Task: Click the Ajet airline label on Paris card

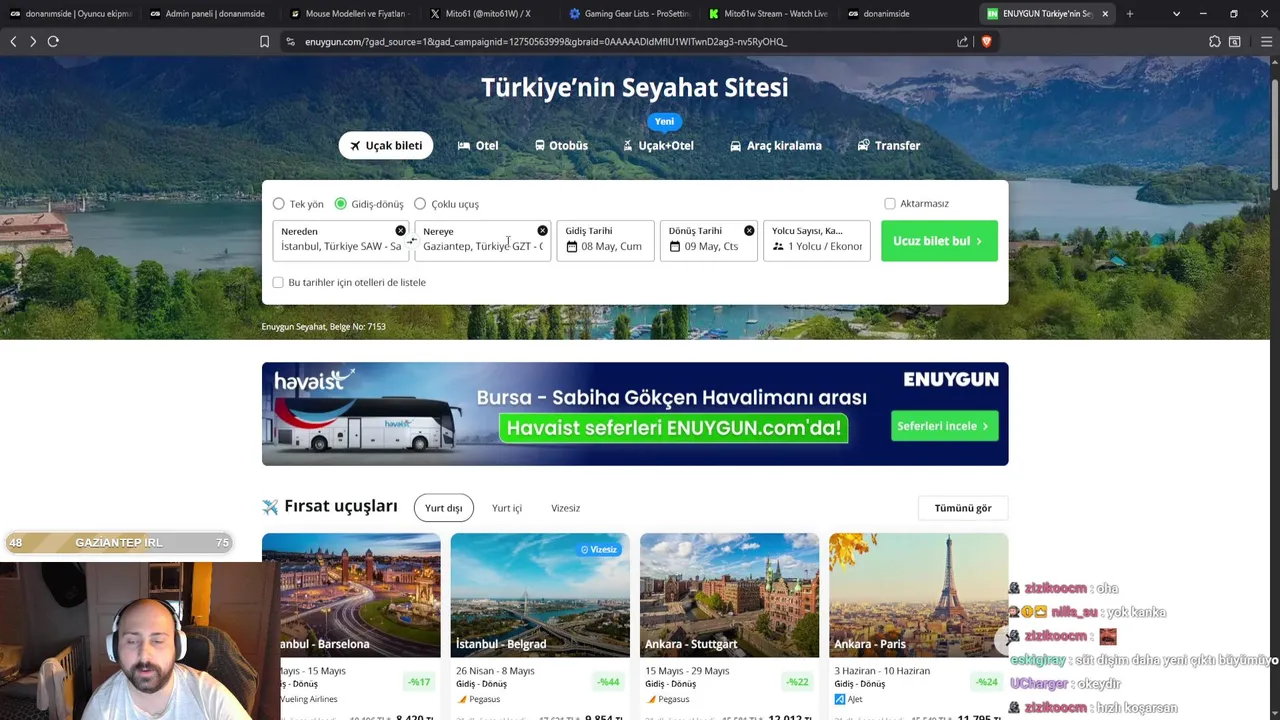Action: tap(849, 699)
